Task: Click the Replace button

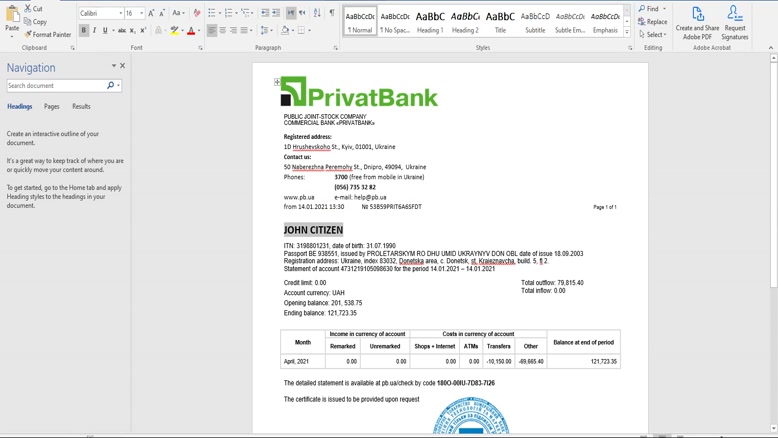Action: (653, 22)
